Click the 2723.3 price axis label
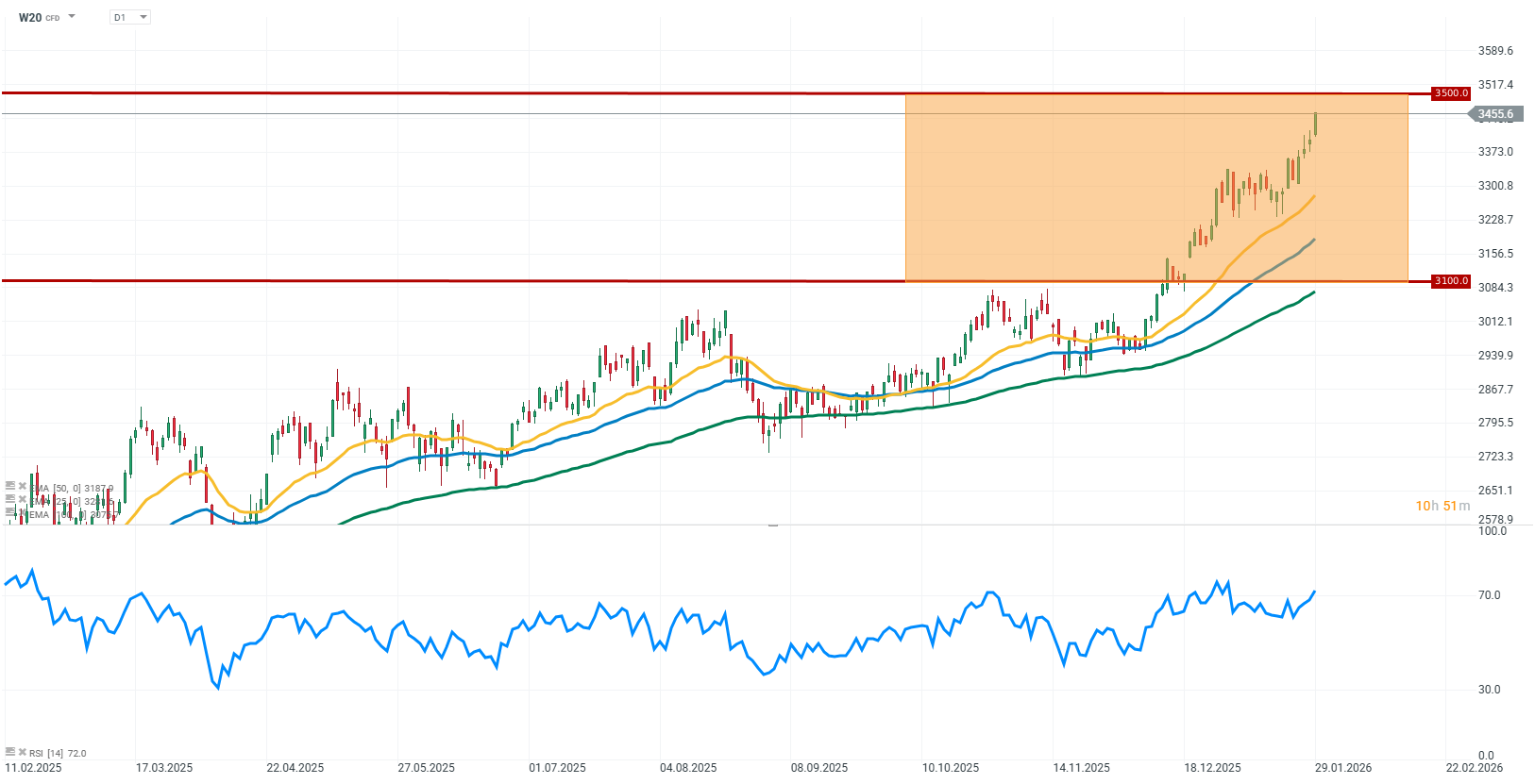This screenshot has height=784, width=1535. 1495,457
